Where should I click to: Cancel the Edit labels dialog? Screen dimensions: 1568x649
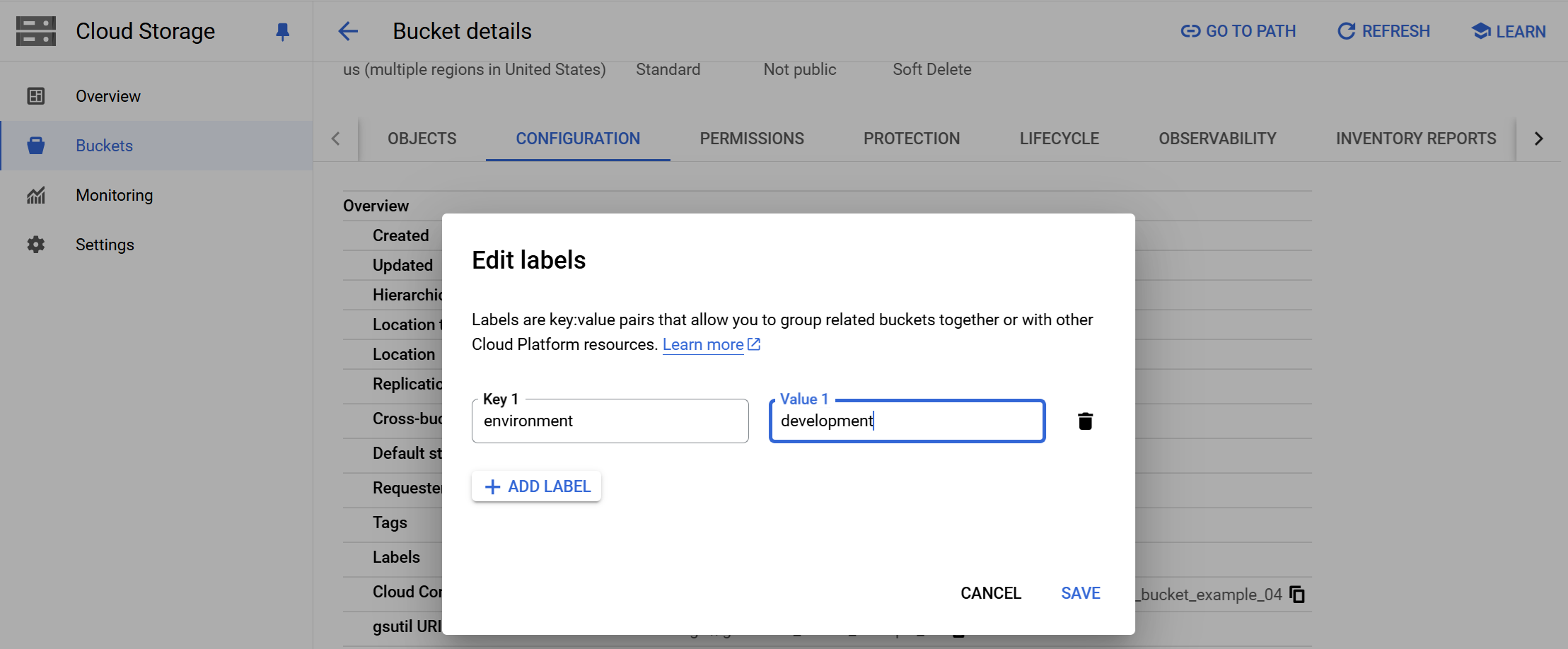pos(990,593)
